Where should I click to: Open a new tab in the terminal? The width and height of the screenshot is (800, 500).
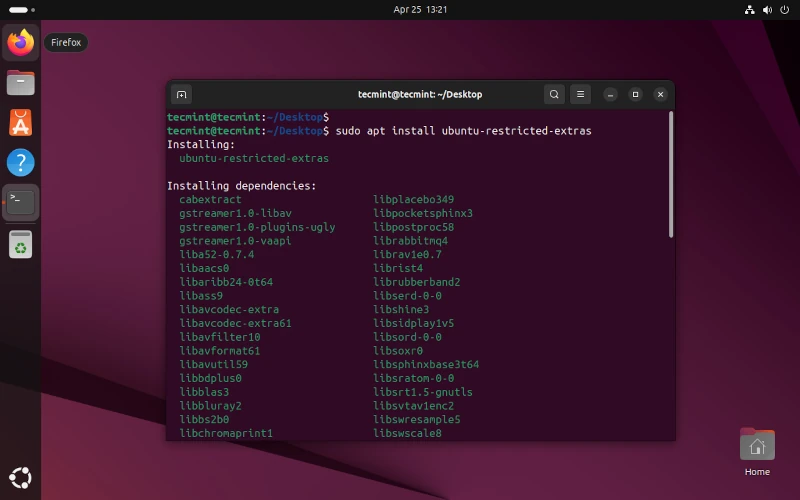coord(182,95)
